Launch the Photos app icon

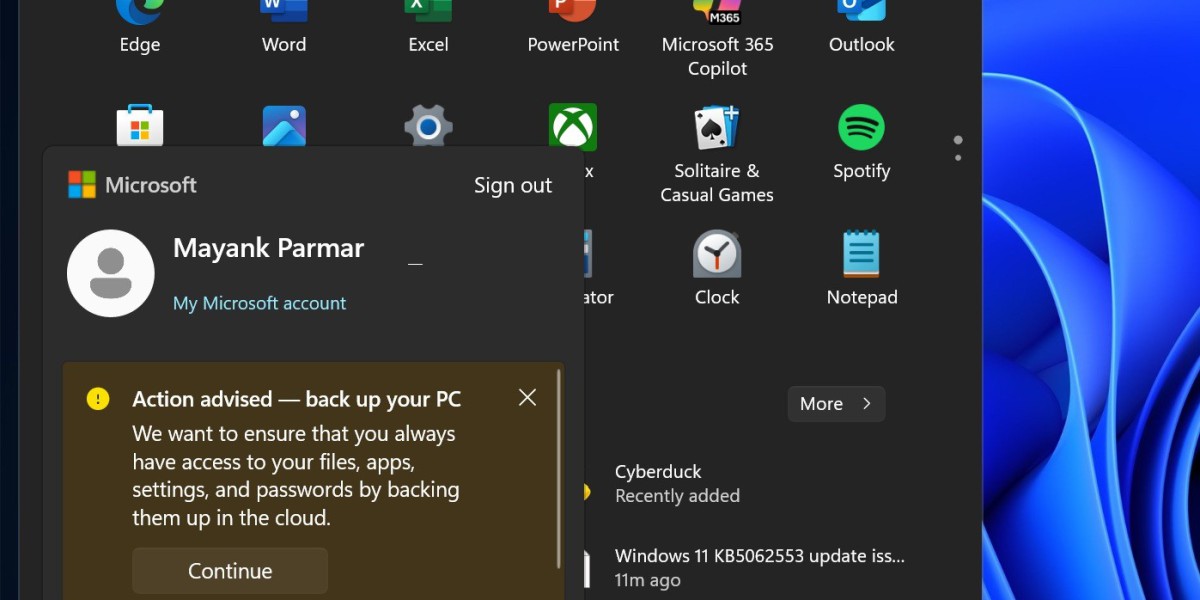(x=284, y=127)
